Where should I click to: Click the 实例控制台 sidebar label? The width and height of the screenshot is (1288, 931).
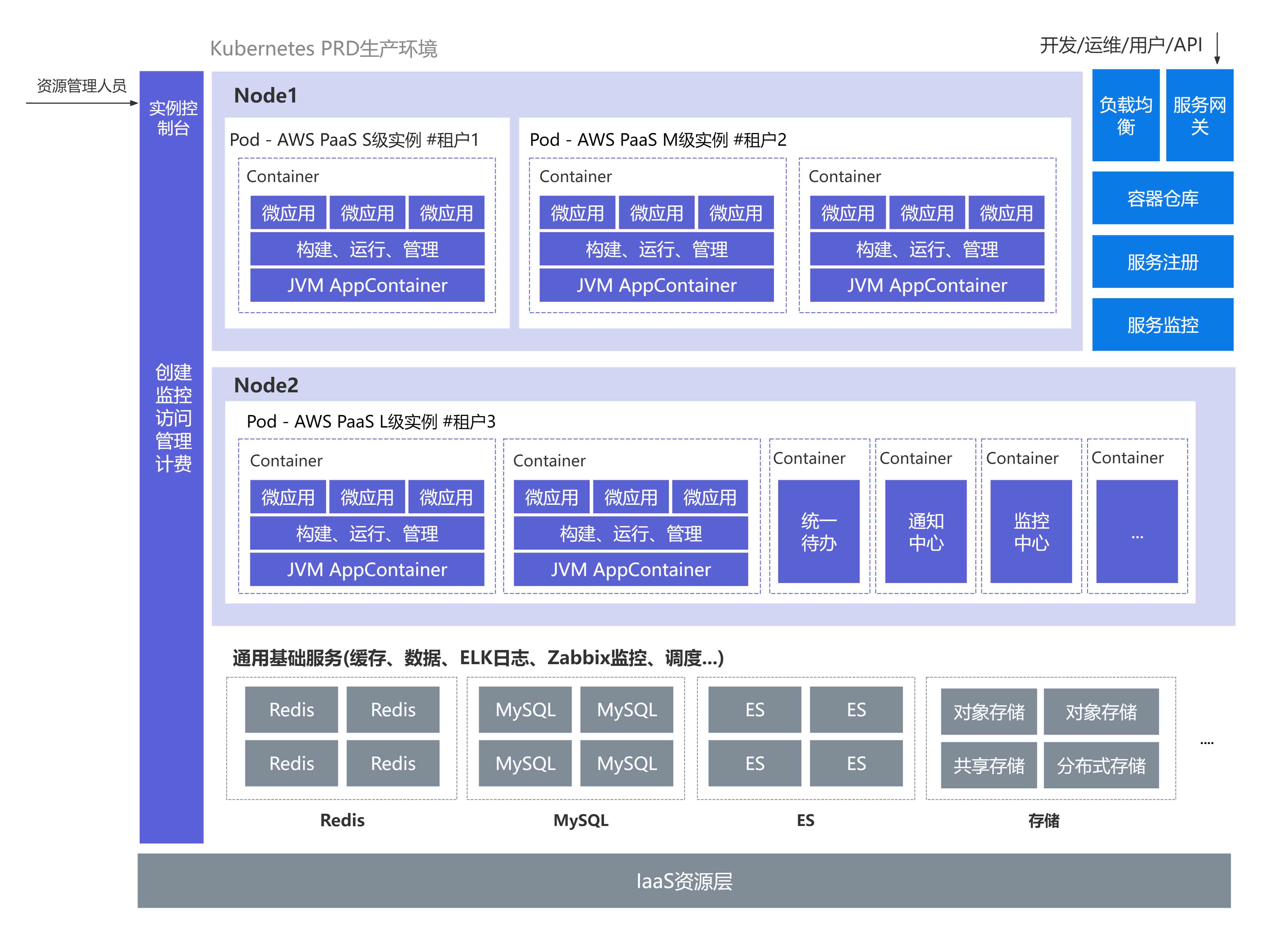pos(173,117)
